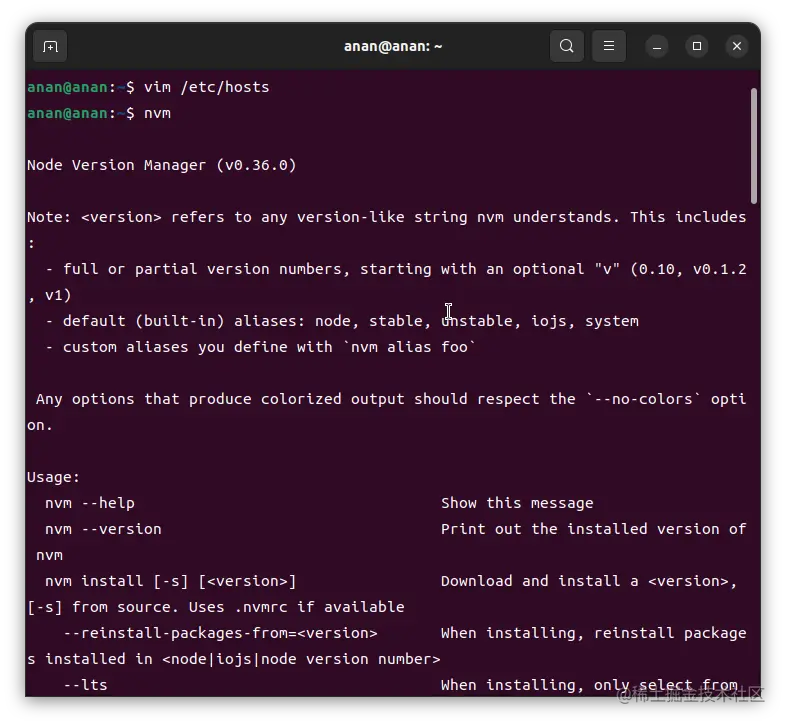
Task: Minimize the terminal window
Action: coord(657,47)
